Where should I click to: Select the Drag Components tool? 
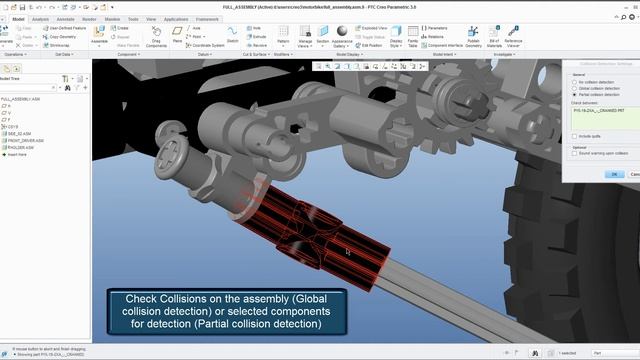(156, 36)
